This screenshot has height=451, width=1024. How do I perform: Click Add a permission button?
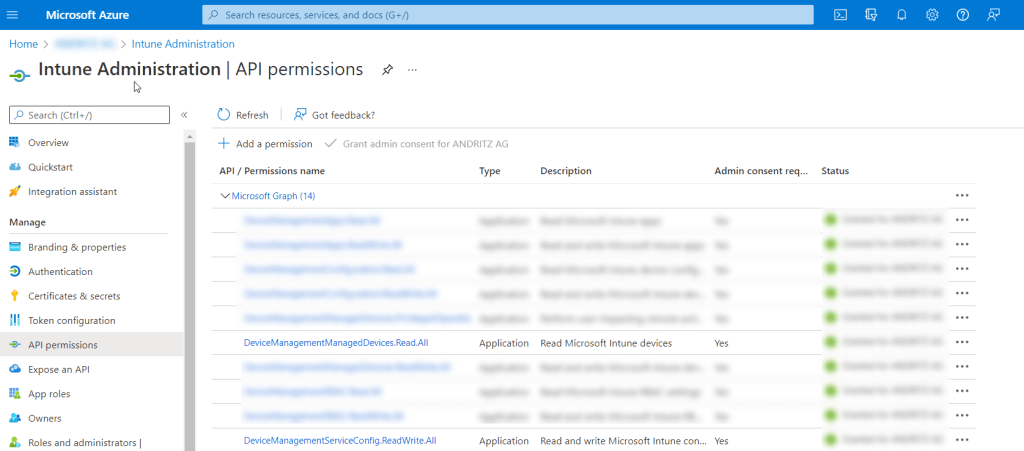(x=265, y=144)
